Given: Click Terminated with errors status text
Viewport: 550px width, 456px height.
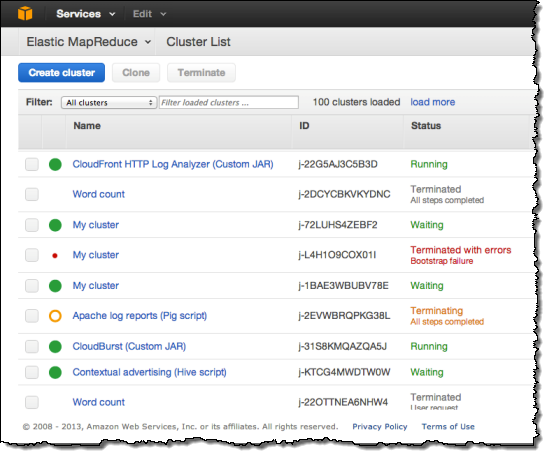Looking at the screenshot, I should (461, 250).
